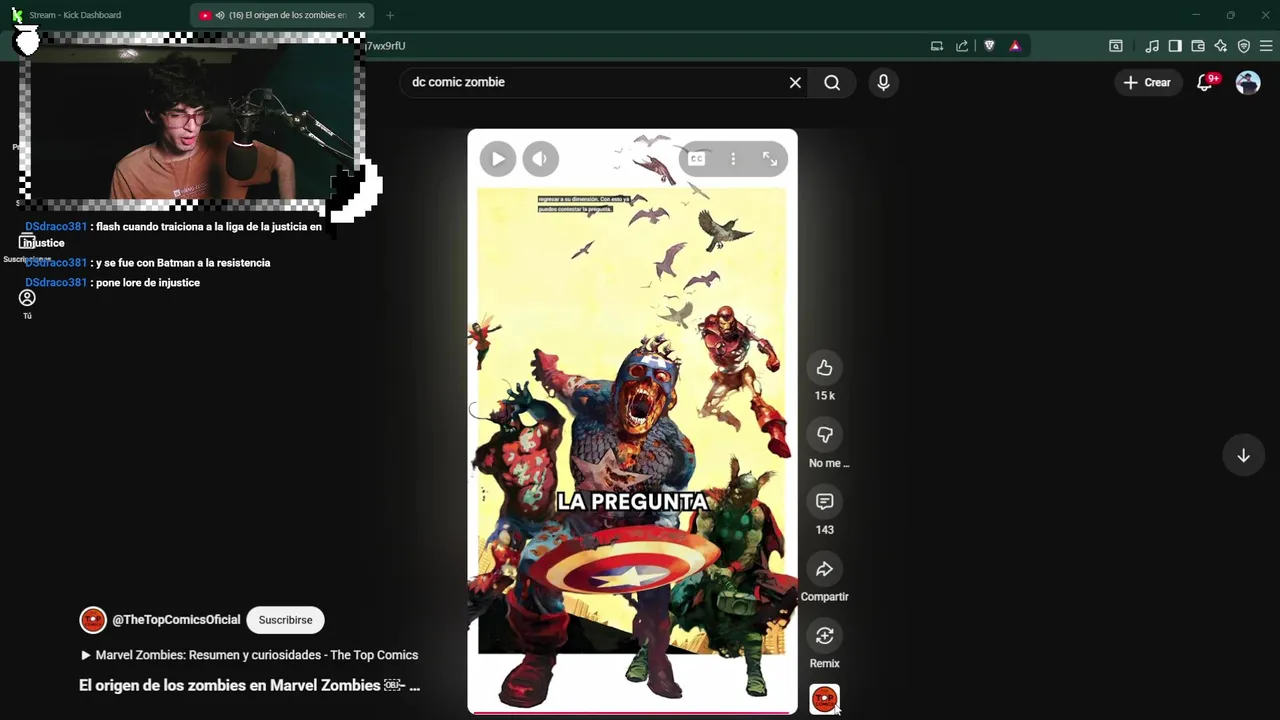Image resolution: width=1280 pixels, height=720 pixels.
Task: Click chat message 'pone lore de injustice'
Action: (148, 283)
